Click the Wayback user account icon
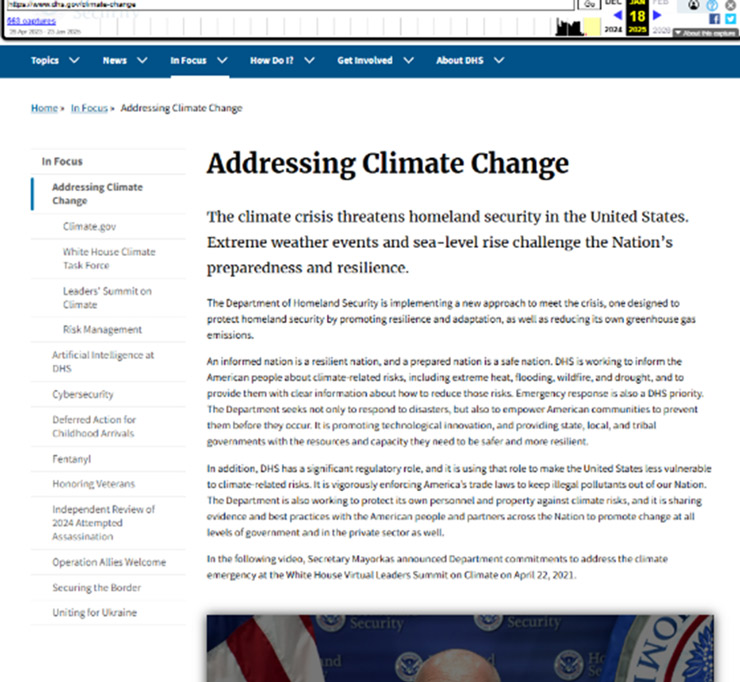 point(694,5)
